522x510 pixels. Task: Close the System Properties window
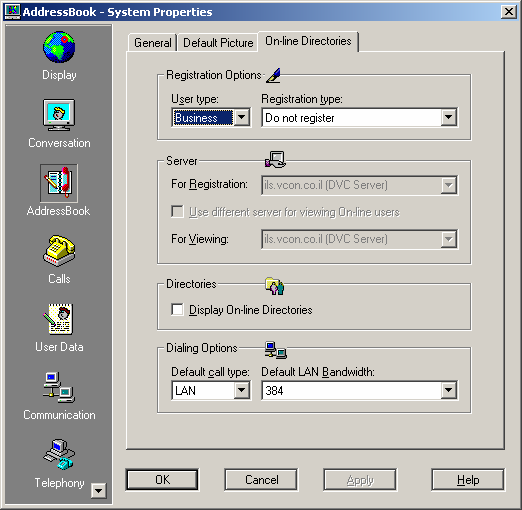point(509,12)
